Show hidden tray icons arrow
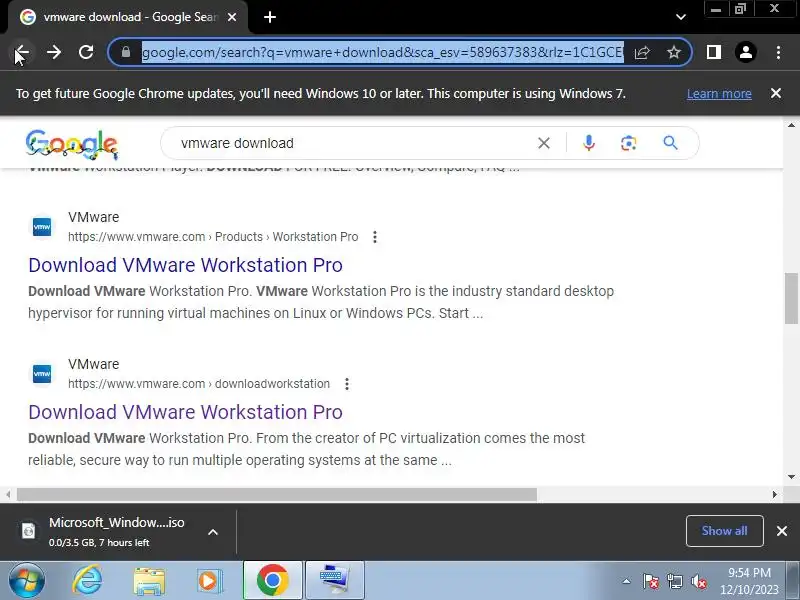The image size is (800, 600). pos(626,581)
